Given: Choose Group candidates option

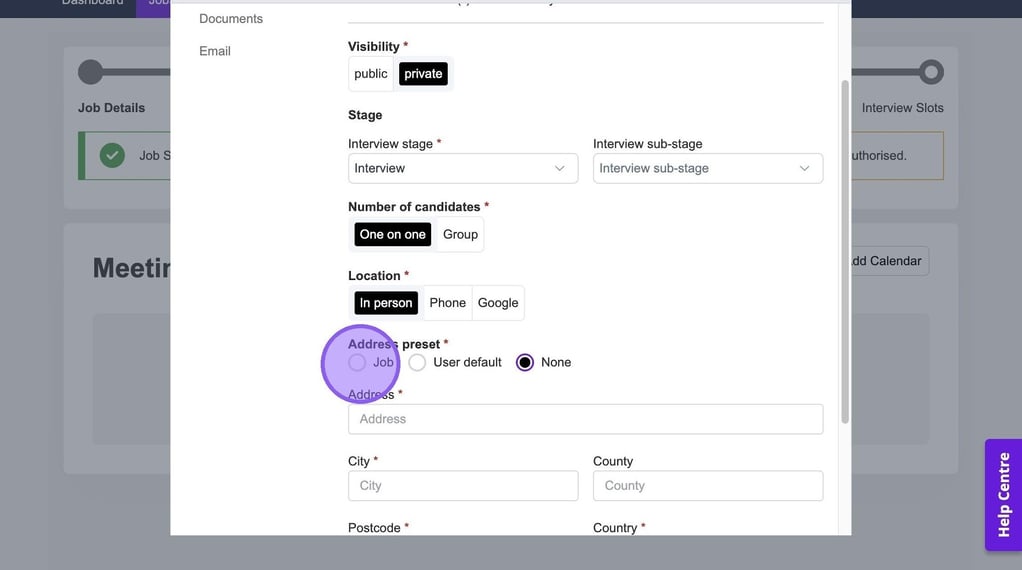Looking at the screenshot, I should coord(460,234).
